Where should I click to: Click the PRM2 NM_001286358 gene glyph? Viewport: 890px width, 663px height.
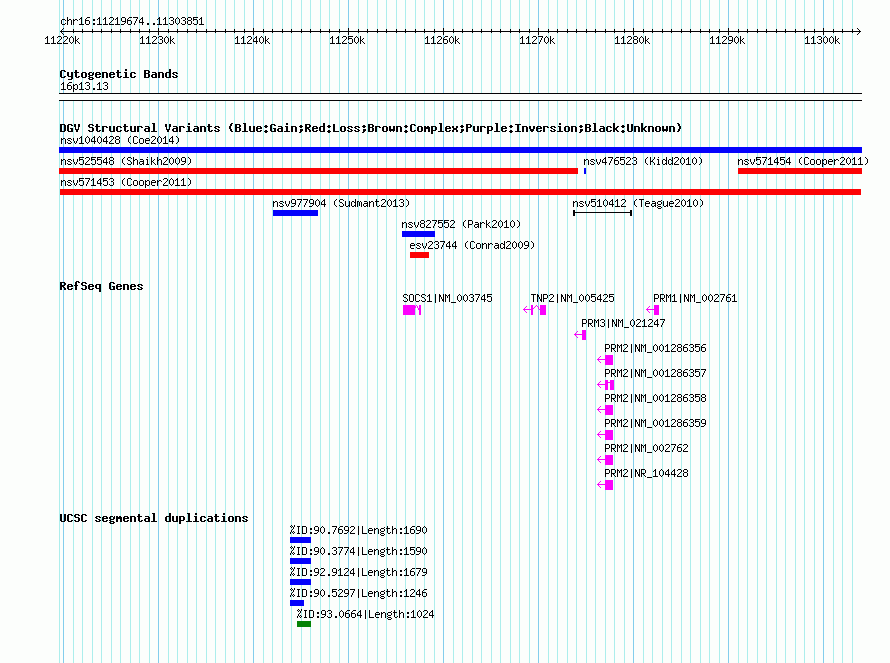605,410
